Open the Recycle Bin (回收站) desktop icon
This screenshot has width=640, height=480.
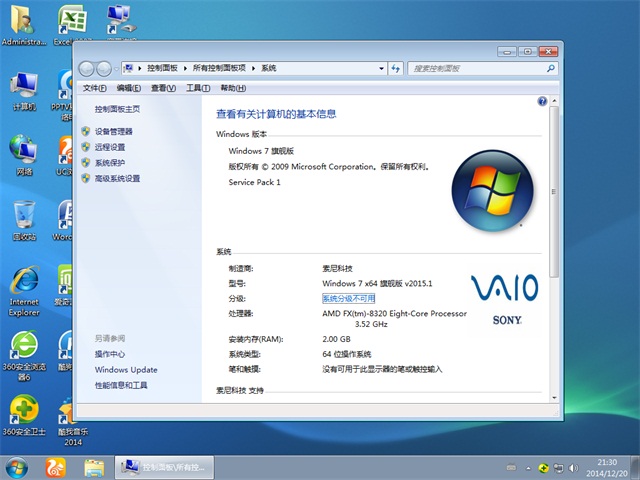[23, 218]
